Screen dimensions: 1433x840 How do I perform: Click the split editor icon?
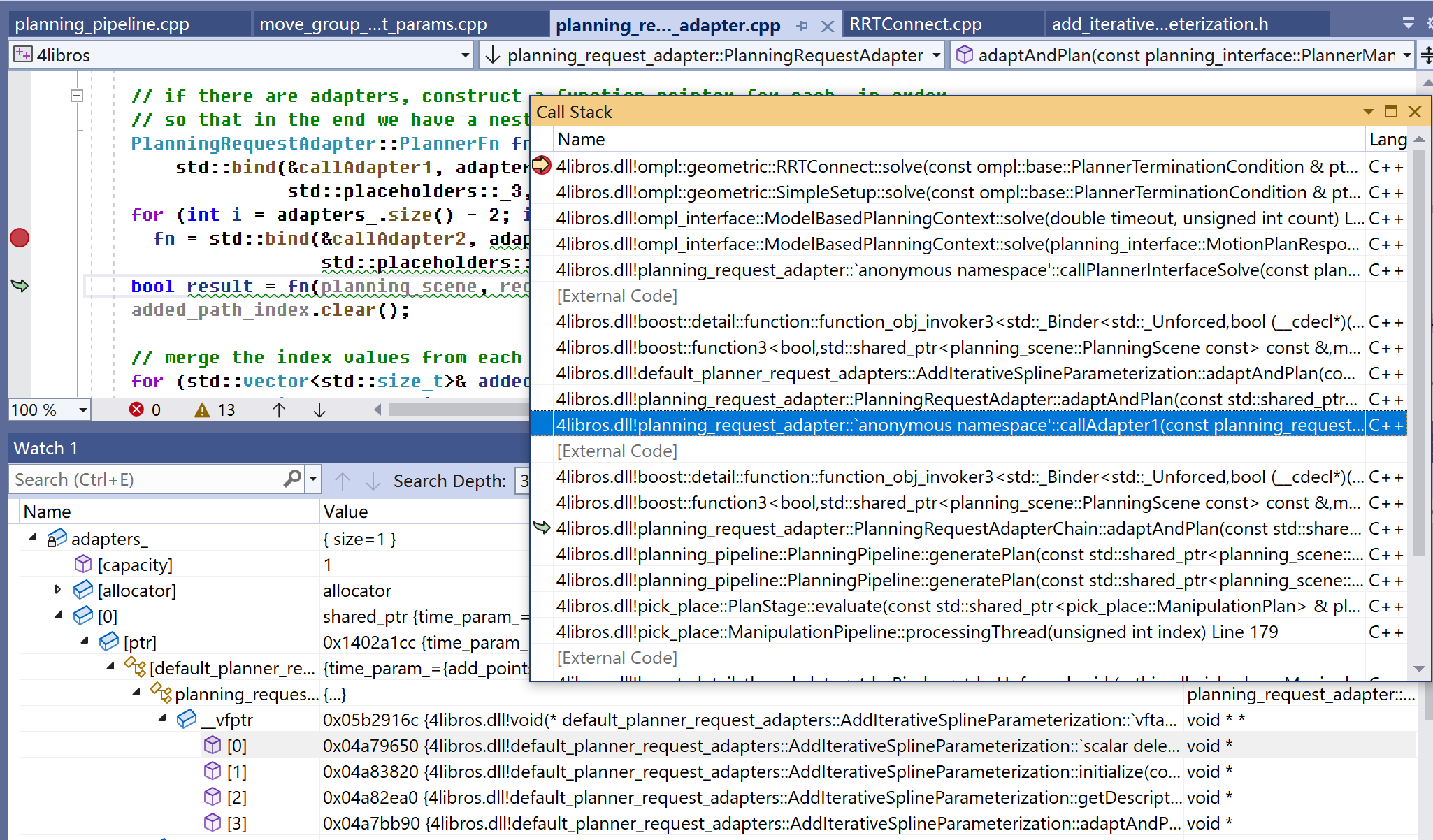[x=1426, y=55]
